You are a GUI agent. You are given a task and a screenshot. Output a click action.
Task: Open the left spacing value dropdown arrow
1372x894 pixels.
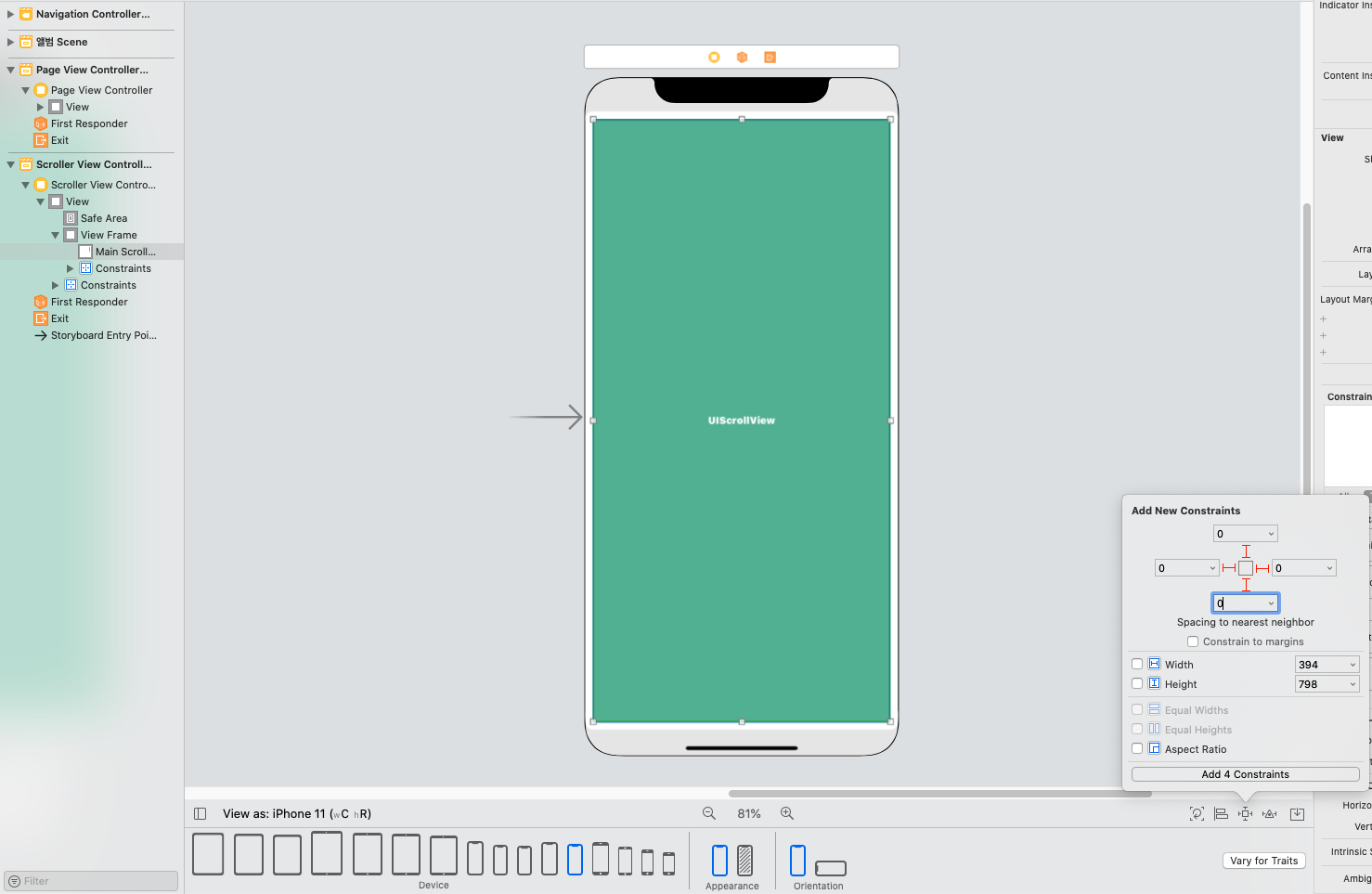[1212, 568]
